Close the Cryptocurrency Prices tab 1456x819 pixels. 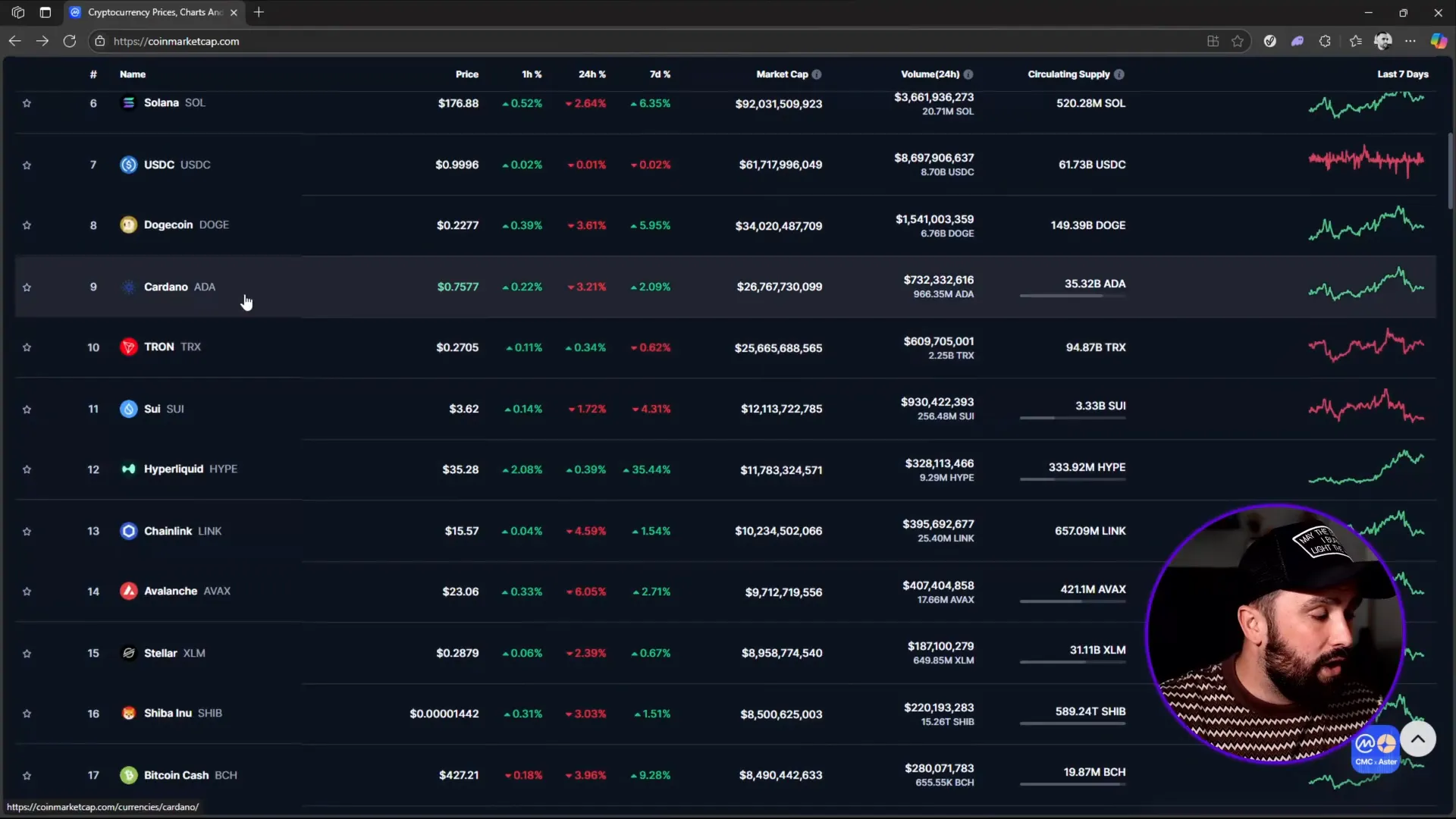234,12
